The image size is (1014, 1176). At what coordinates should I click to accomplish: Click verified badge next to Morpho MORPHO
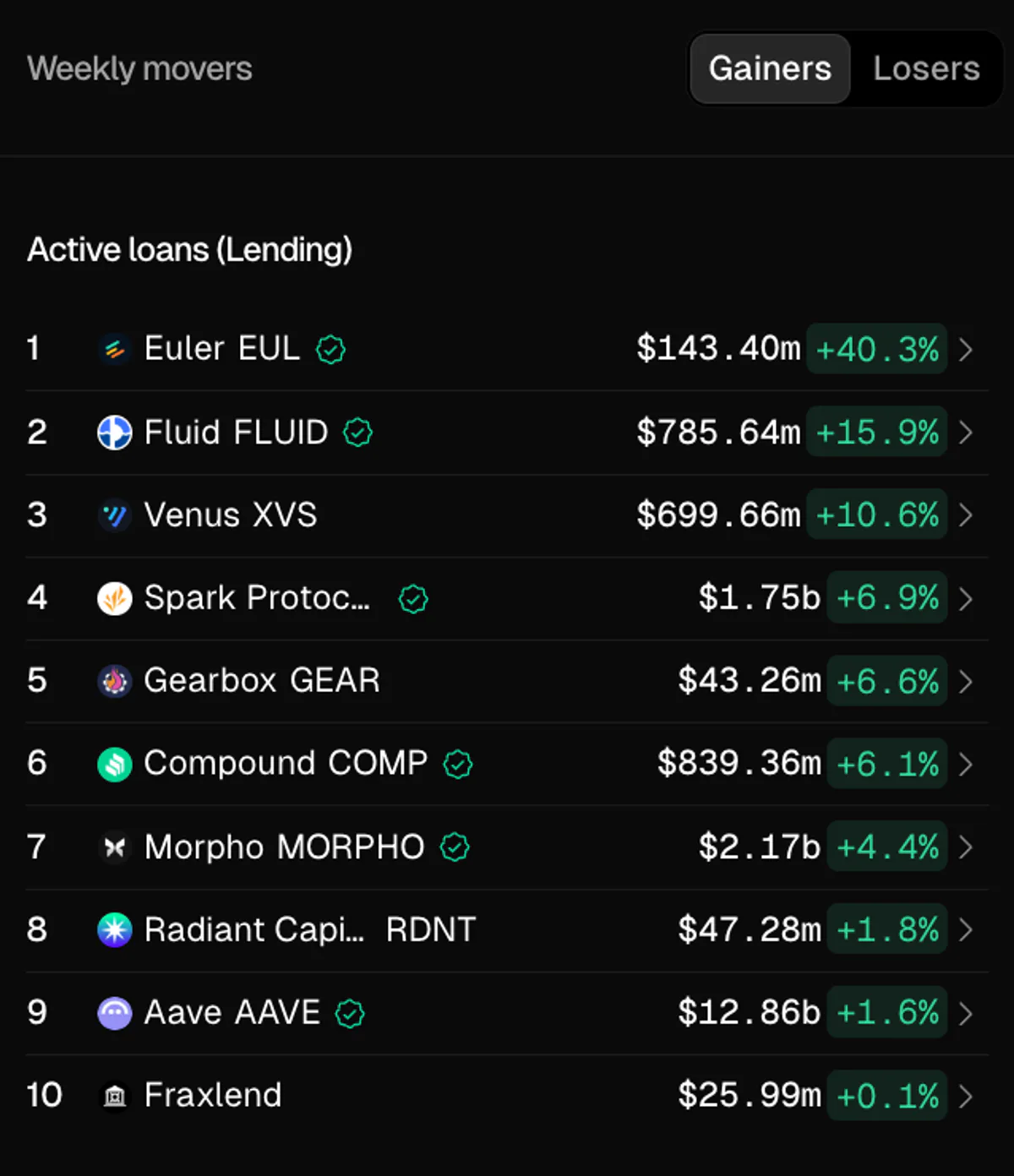coord(455,847)
